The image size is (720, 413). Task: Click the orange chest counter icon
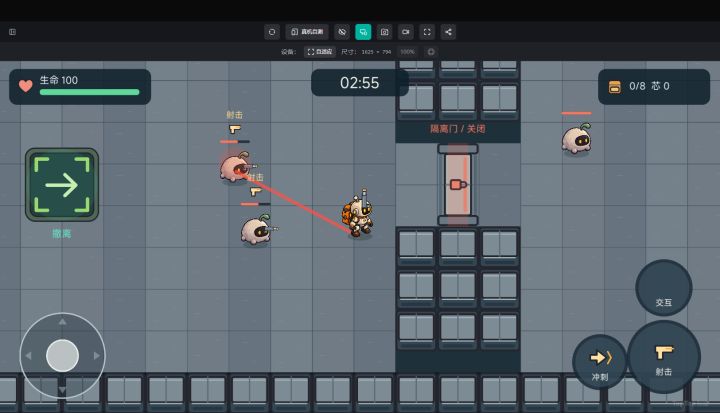click(614, 86)
